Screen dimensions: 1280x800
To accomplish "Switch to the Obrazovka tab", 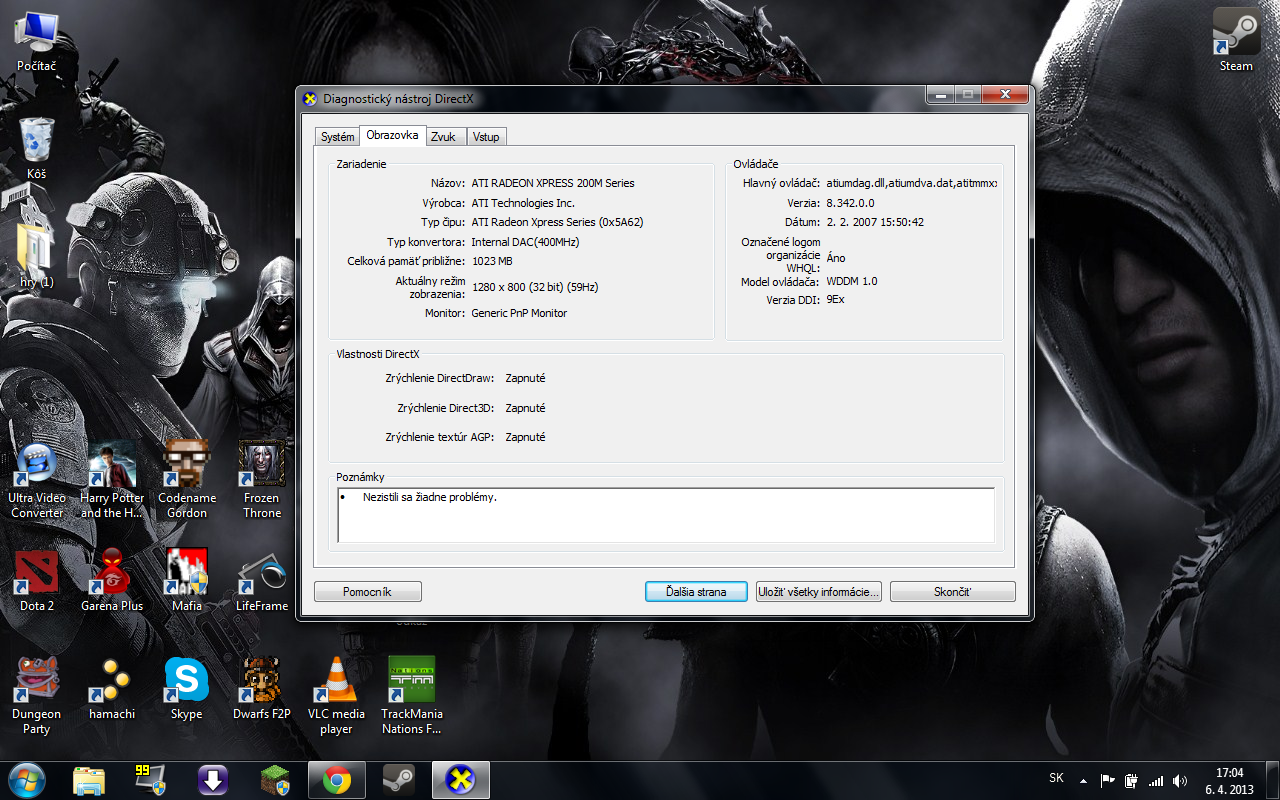I will click(x=392, y=135).
